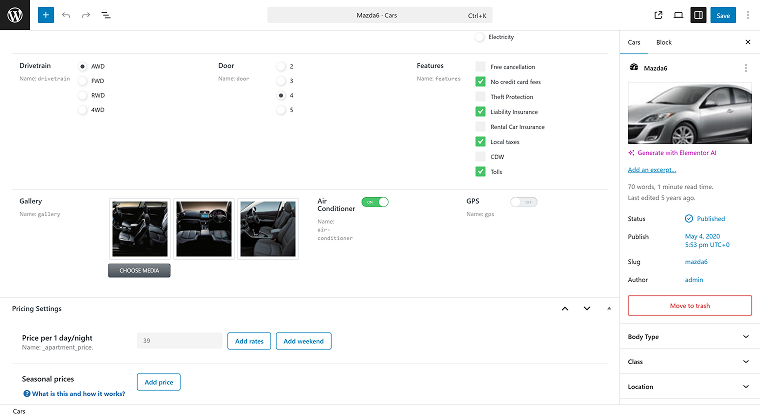Collapse the Pricing Settings panel

[x=609, y=308]
